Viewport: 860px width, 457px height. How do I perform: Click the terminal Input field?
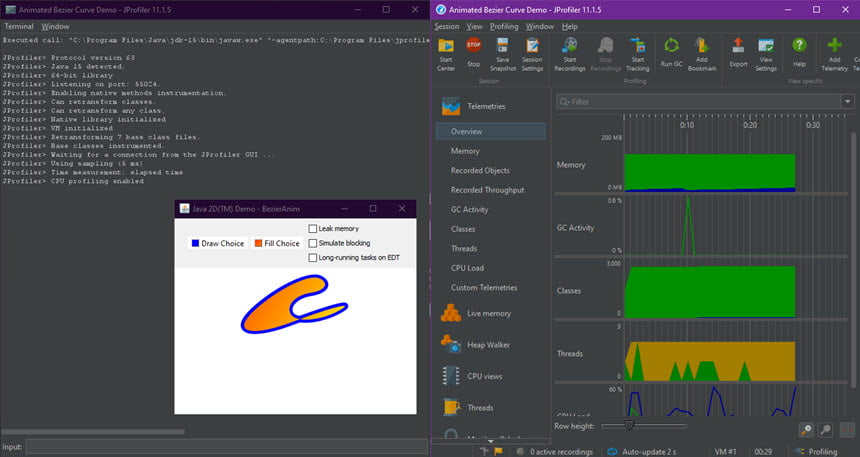(x=227, y=447)
